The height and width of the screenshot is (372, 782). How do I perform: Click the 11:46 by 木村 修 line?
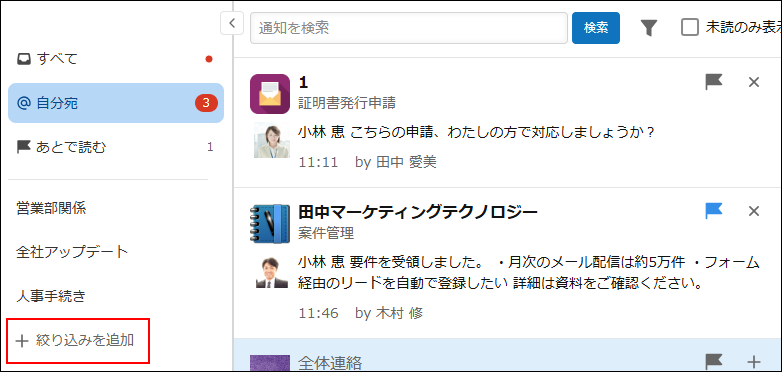[x=361, y=313]
